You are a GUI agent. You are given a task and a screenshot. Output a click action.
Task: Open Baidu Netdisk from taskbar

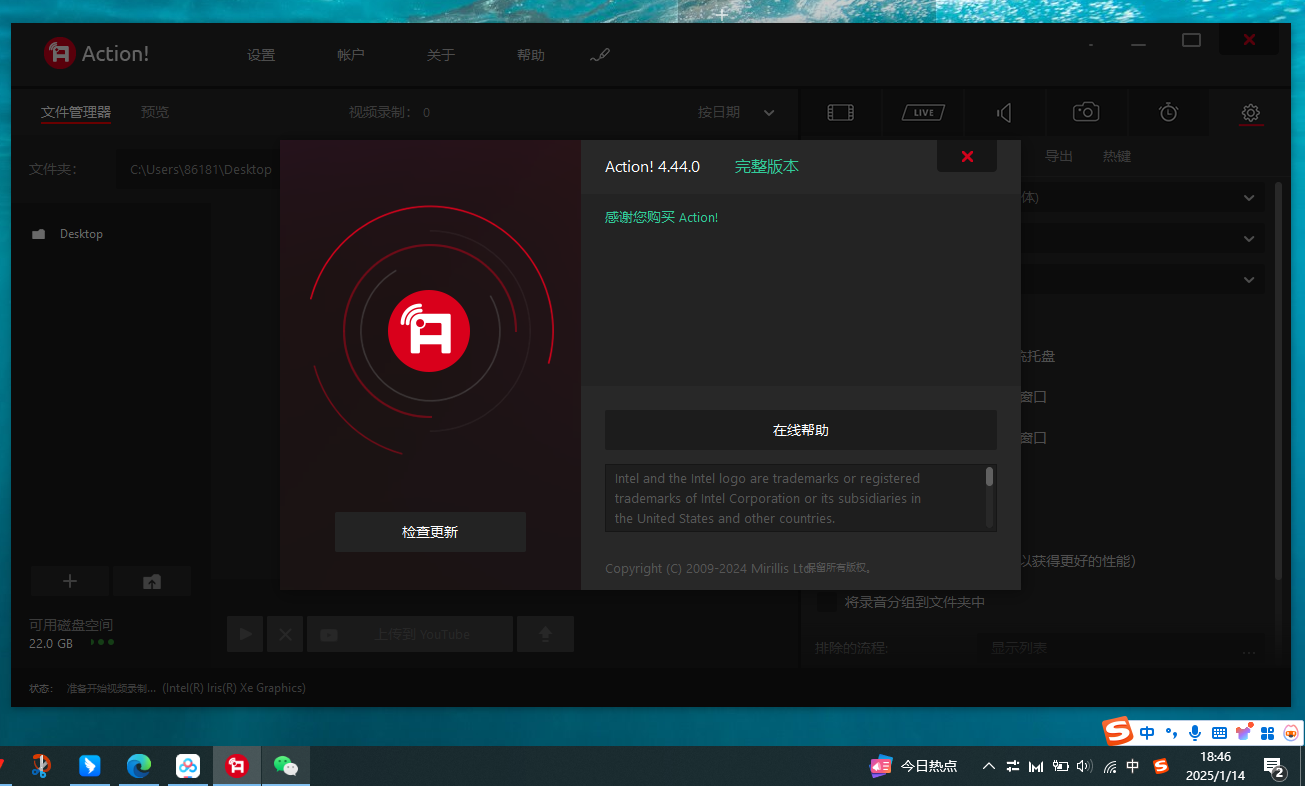187,766
